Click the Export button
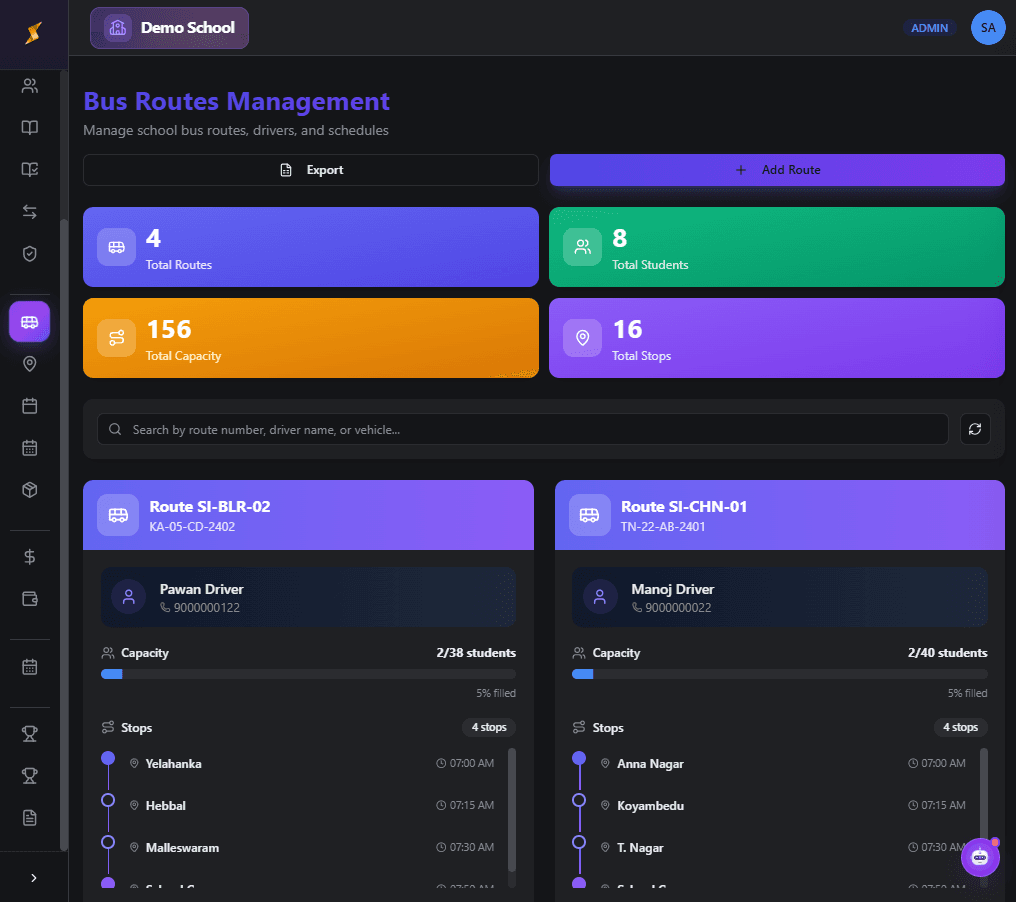Screen dimensions: 1016x902 coord(311,170)
